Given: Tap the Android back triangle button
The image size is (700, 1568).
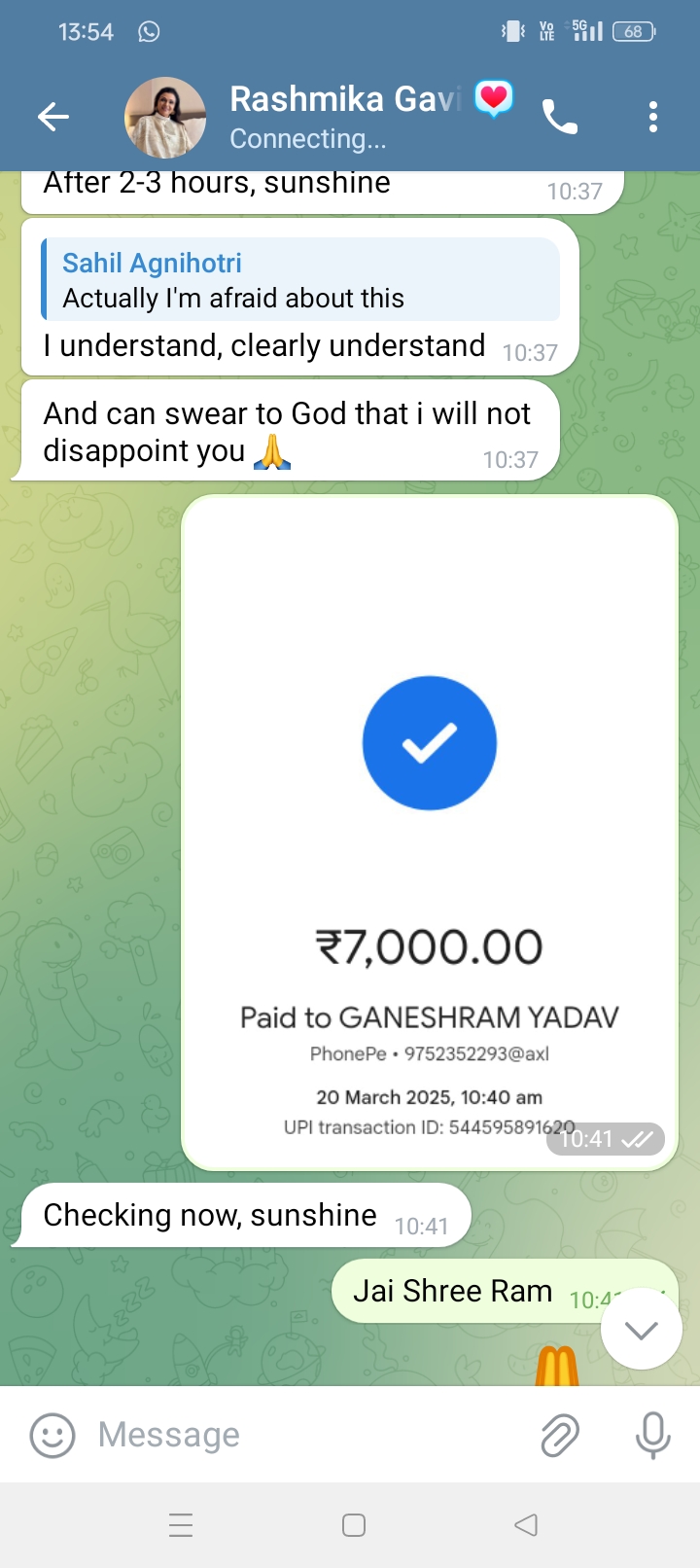Looking at the screenshot, I should tap(526, 1525).
